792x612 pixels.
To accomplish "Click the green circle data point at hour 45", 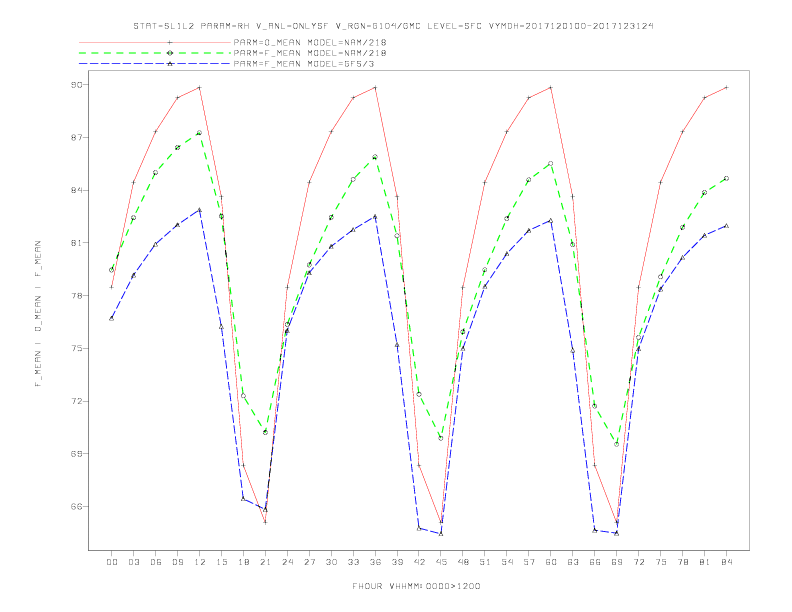I will 441,438.
